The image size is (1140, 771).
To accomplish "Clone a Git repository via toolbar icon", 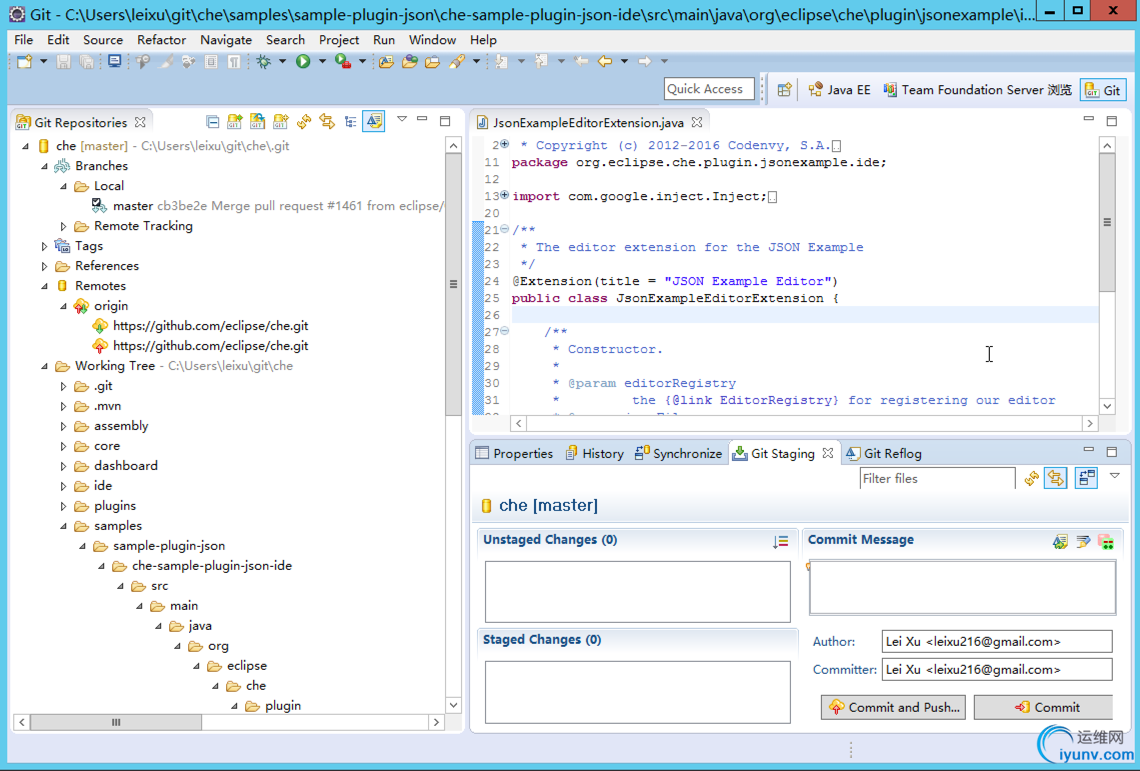I will (x=257, y=121).
